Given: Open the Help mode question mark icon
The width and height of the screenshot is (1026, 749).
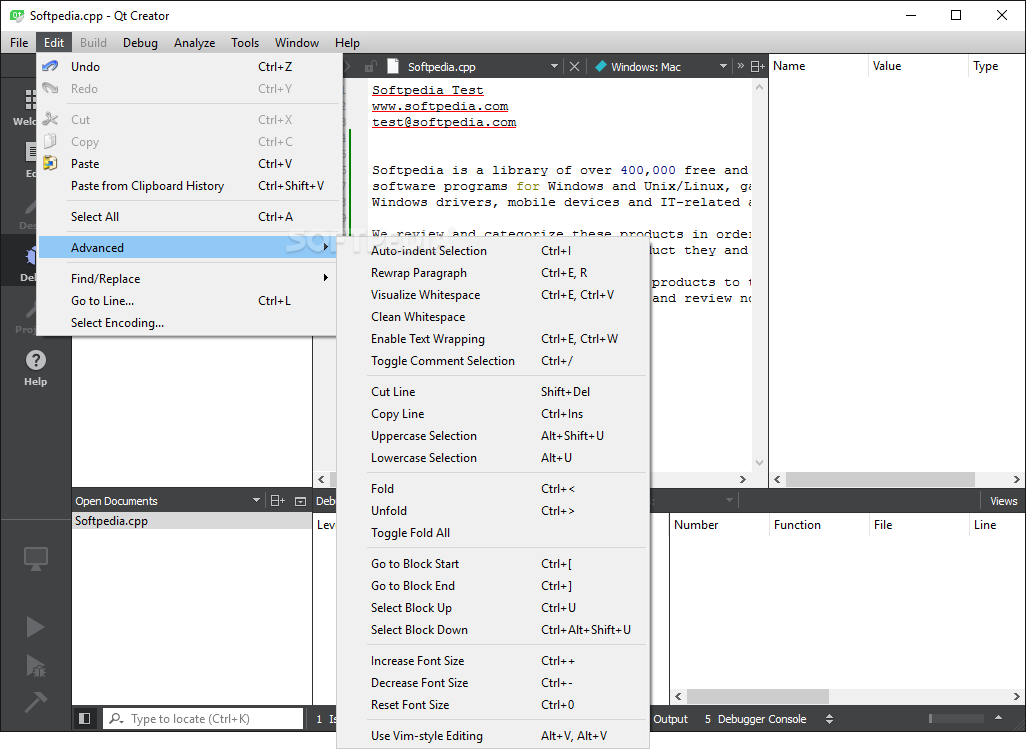Looking at the screenshot, I should click(35, 360).
